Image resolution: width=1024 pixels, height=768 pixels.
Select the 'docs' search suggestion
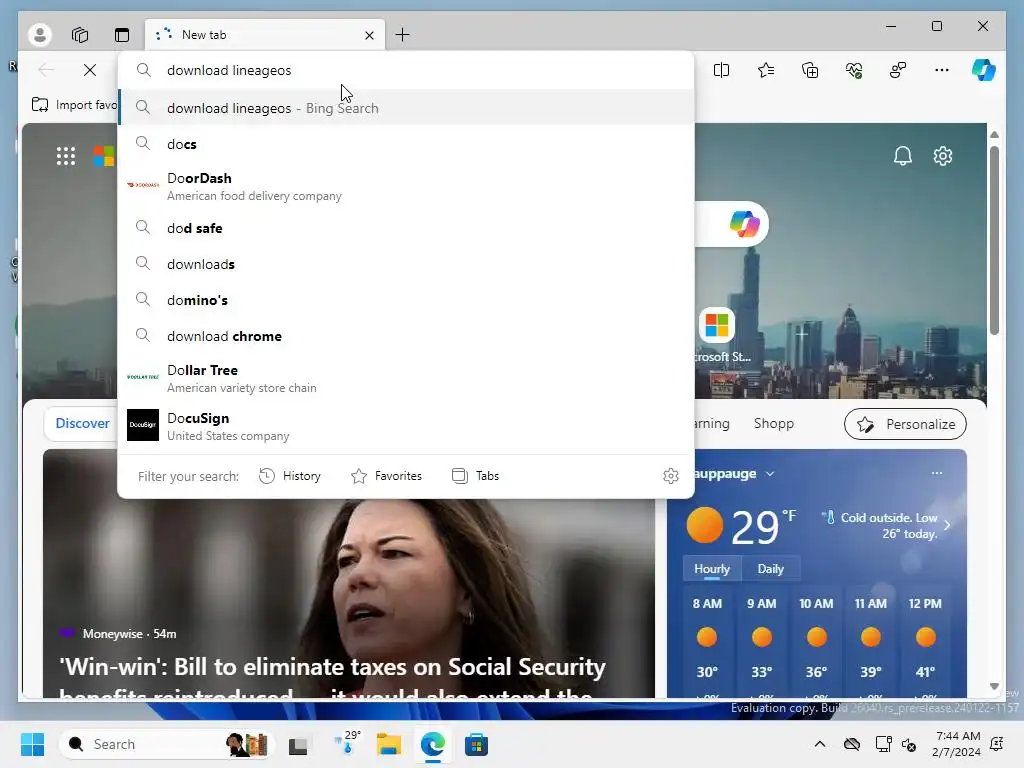pos(406,144)
